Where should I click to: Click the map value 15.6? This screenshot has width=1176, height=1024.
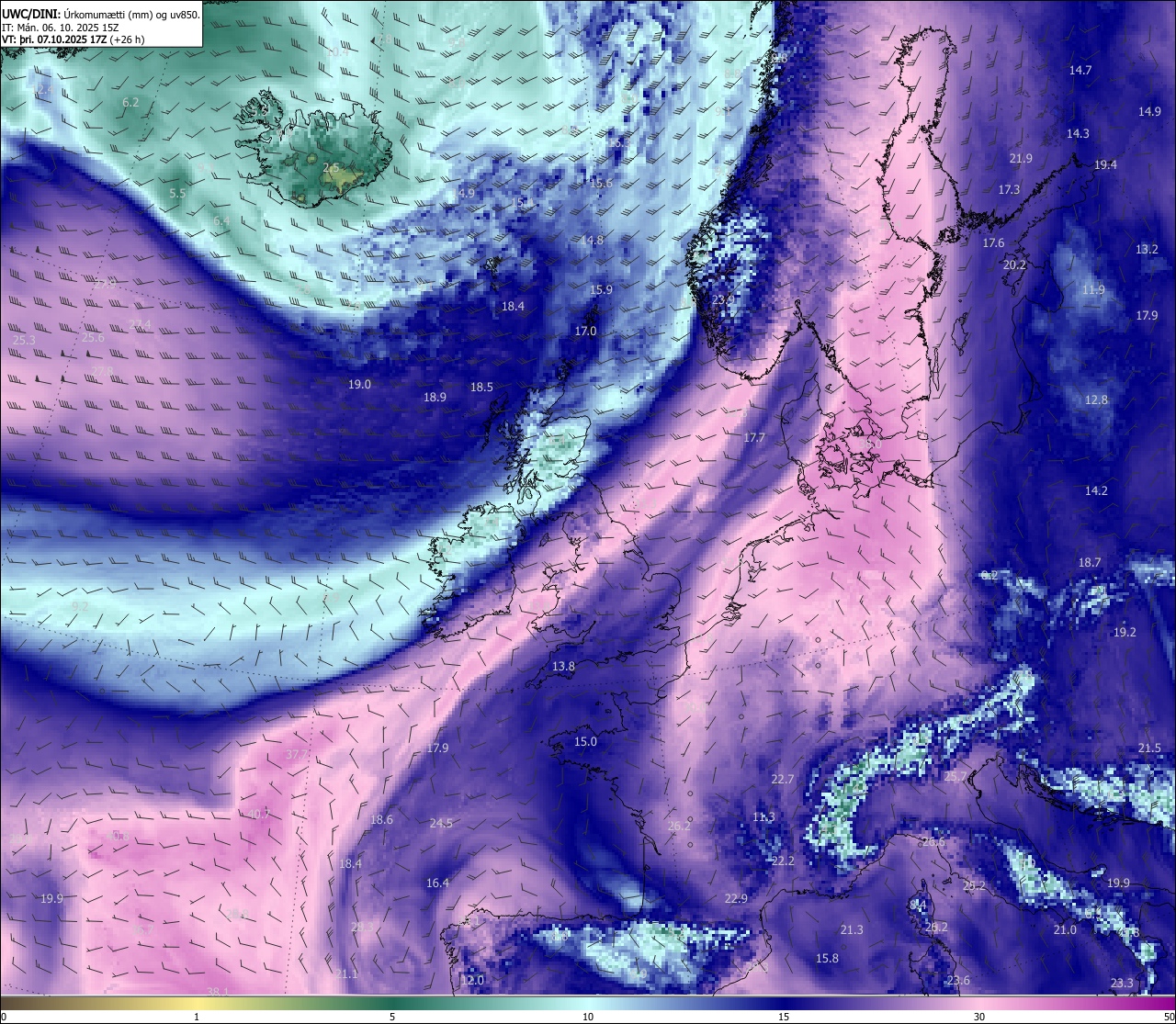click(x=601, y=183)
